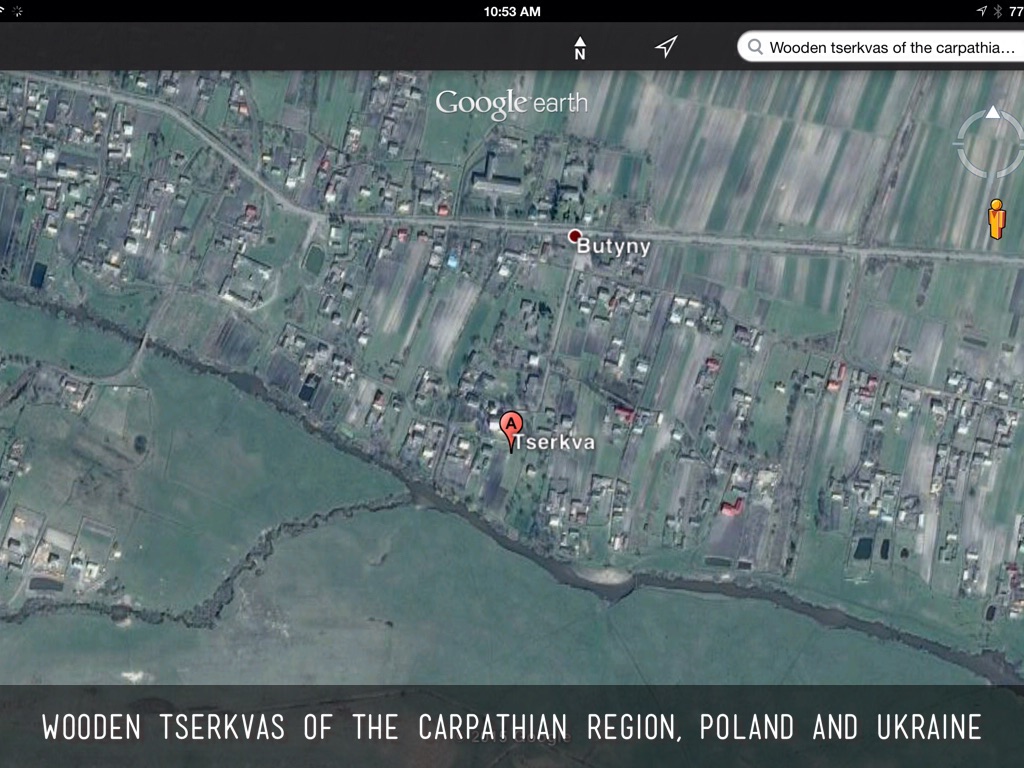This screenshot has height=768, width=1024.
Task: Tap the large building north of Butyny road
Action: pos(497,174)
